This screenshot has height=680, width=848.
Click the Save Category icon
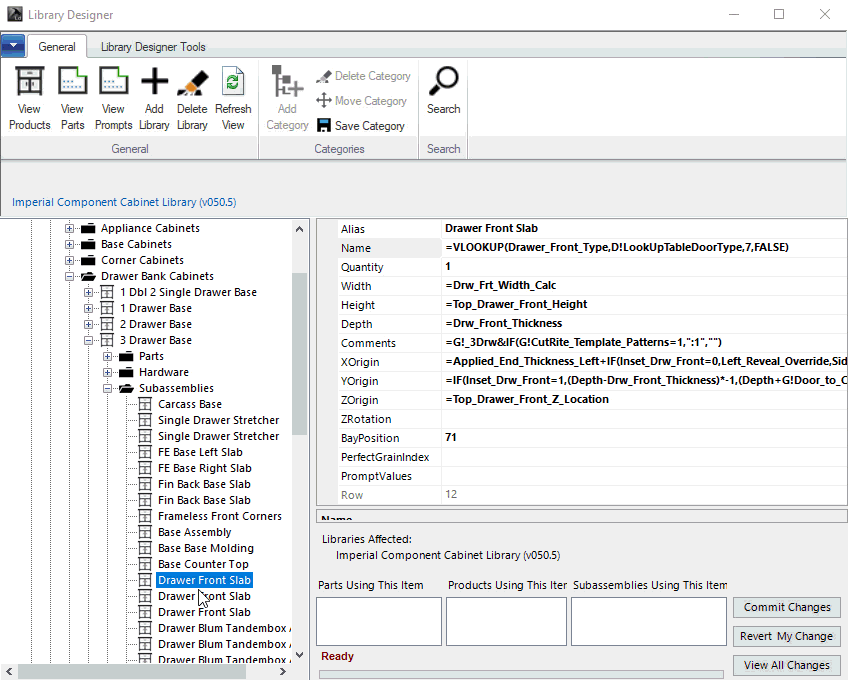tap(324, 126)
